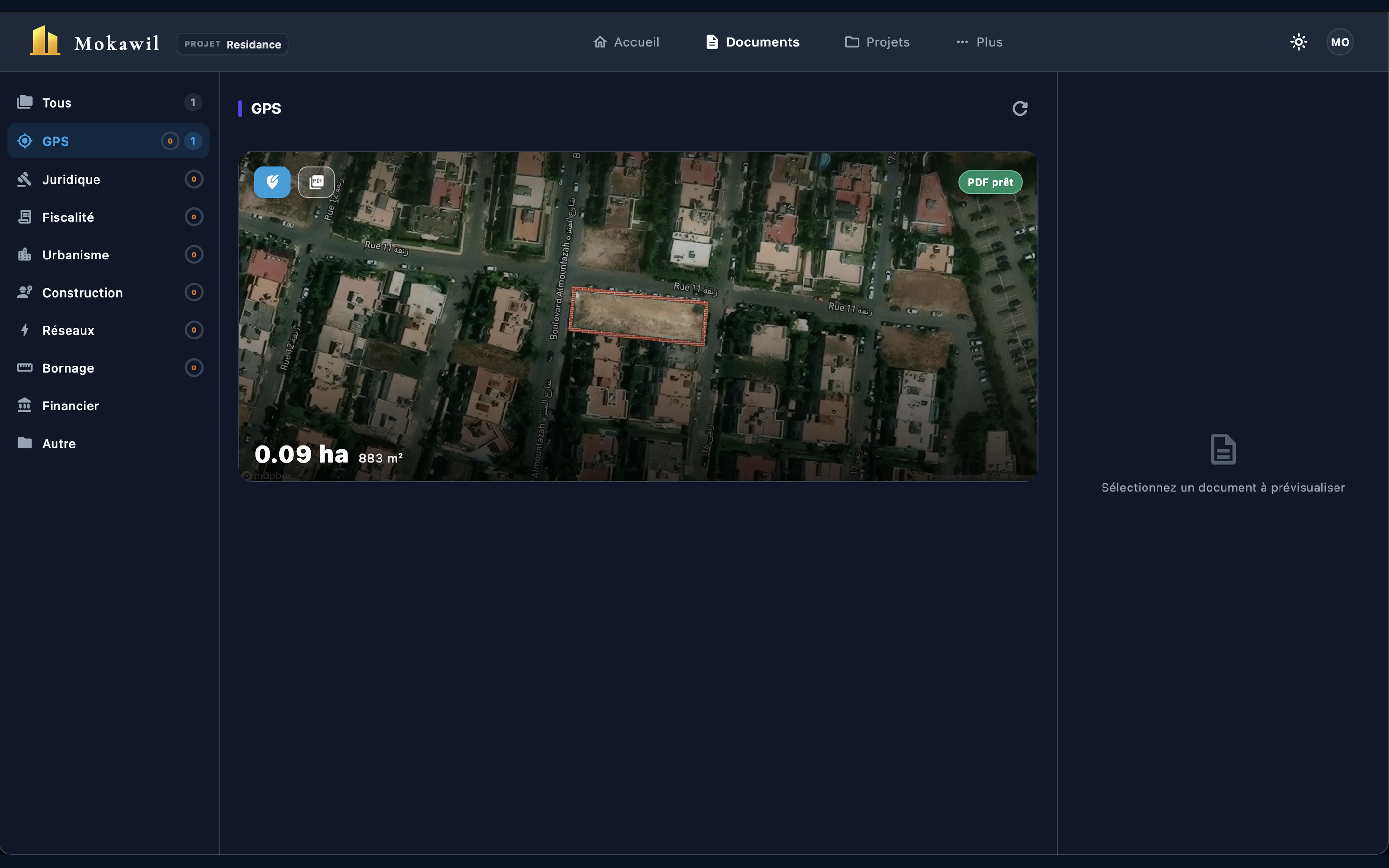Click the PDF export icon on map card
1389x868 pixels.
[316, 182]
